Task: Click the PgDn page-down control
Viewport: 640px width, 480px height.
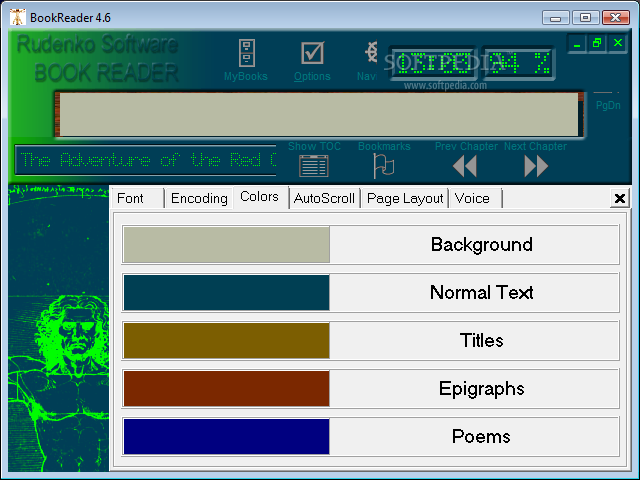Action: [x=608, y=105]
